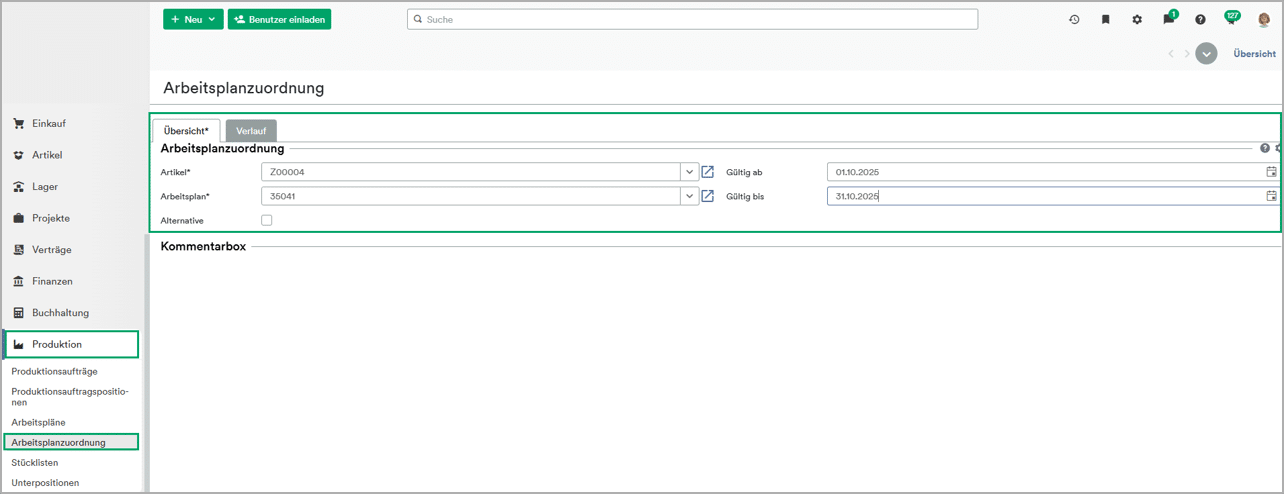The width and height of the screenshot is (1284, 494).
Task: Click the Benutzer einladen button
Action: (x=279, y=19)
